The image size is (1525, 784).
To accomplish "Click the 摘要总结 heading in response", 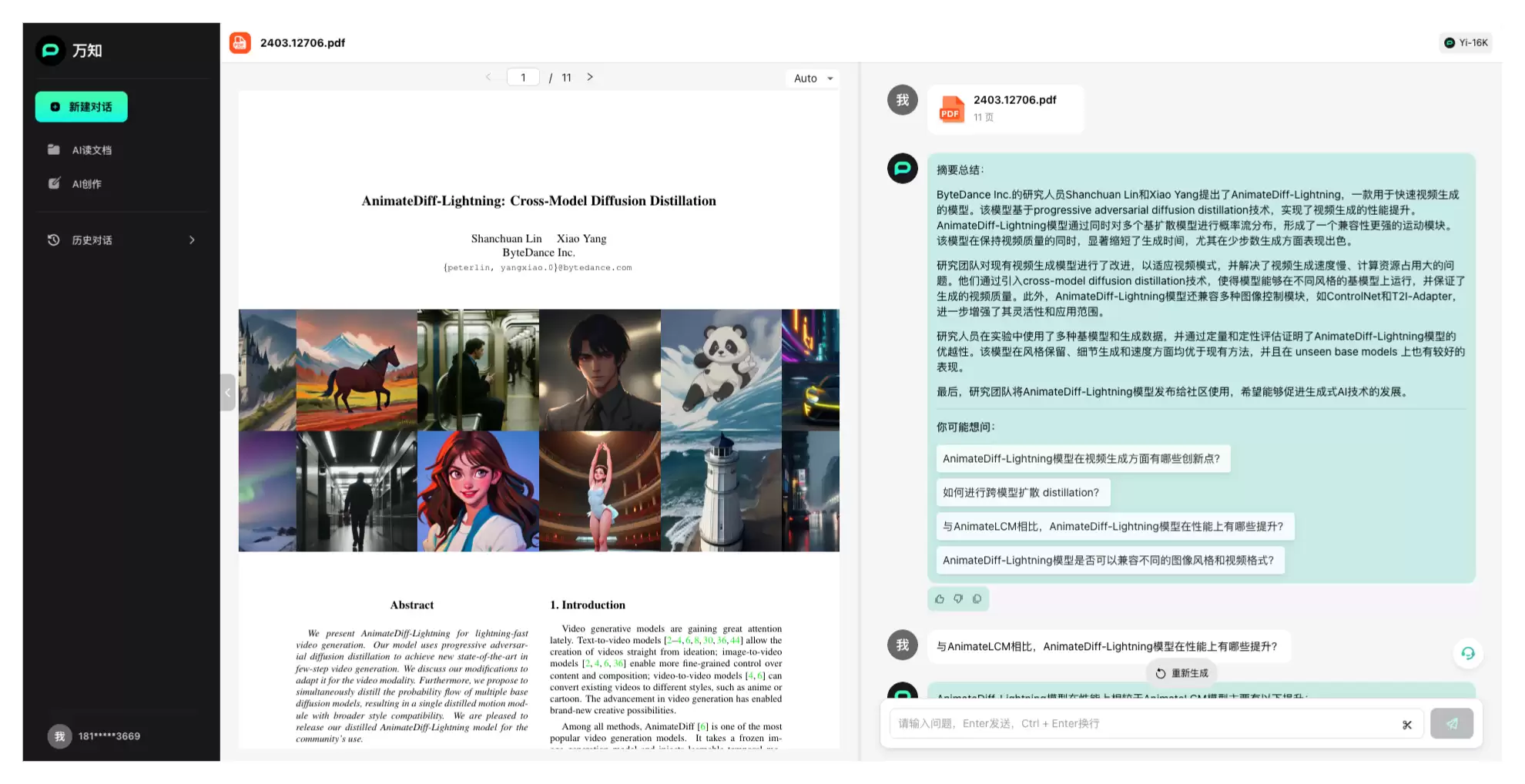I will 960,170.
